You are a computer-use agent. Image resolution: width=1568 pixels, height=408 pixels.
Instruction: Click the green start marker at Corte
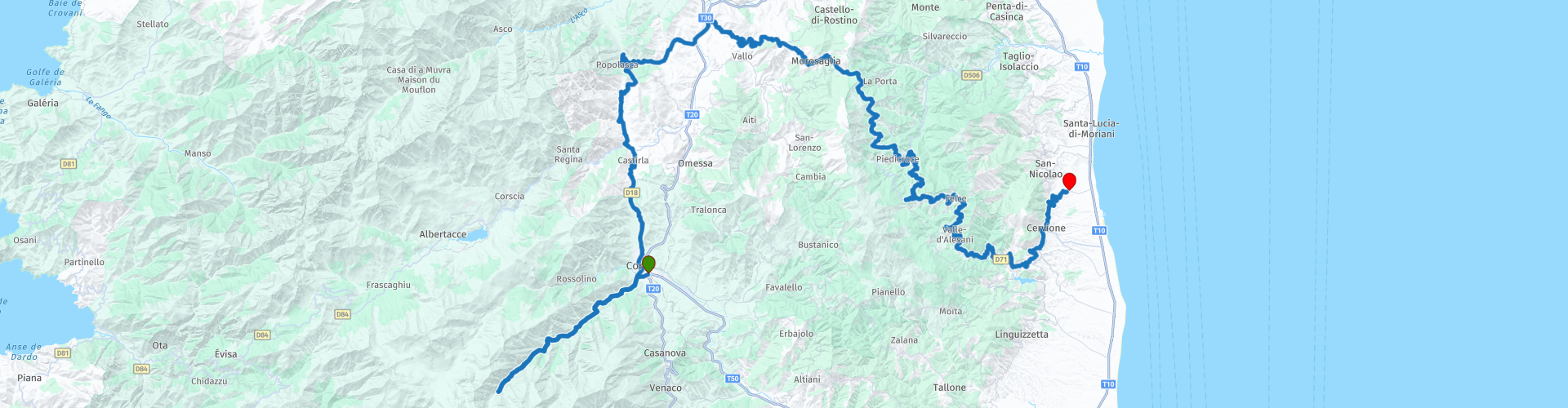point(648,264)
